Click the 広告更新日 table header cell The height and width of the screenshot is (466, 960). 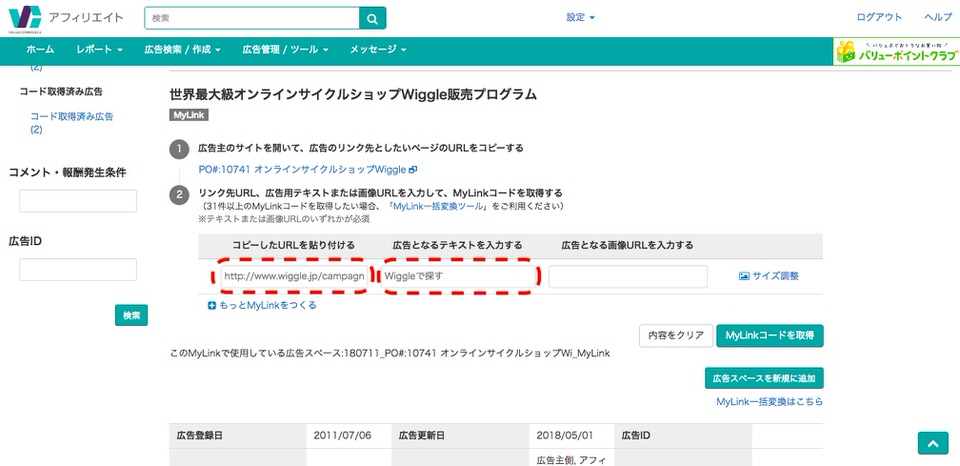click(460, 435)
